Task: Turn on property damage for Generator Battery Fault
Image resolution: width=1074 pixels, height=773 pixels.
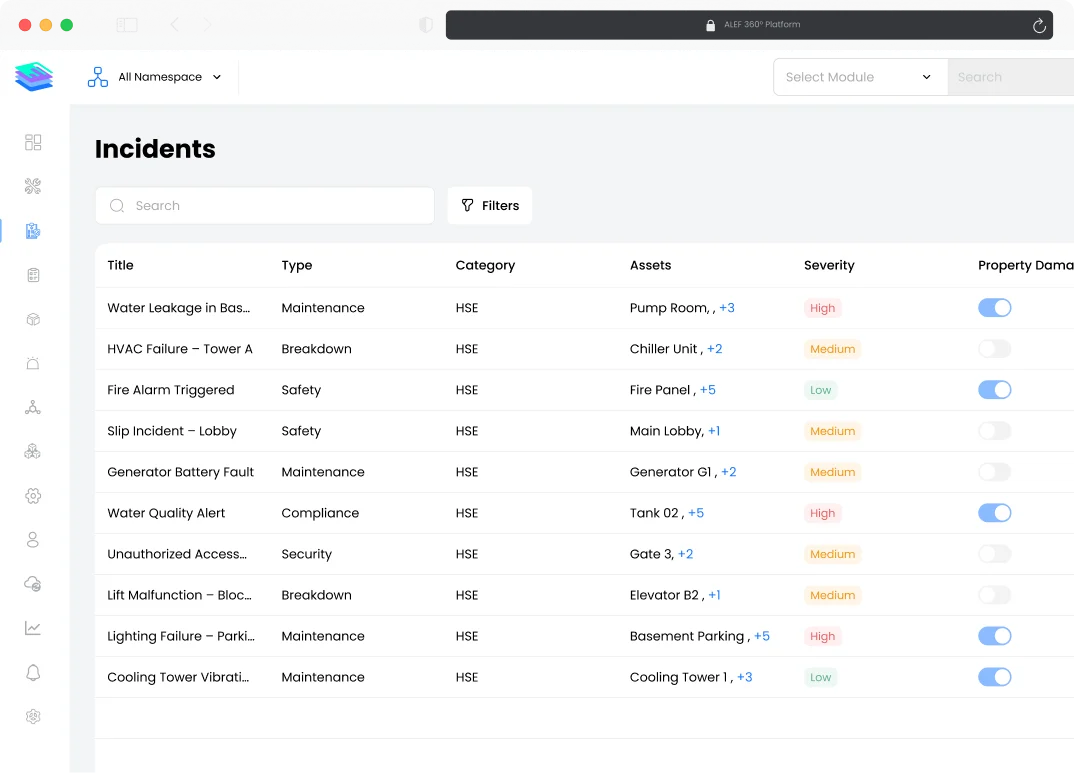Action: coord(995,472)
